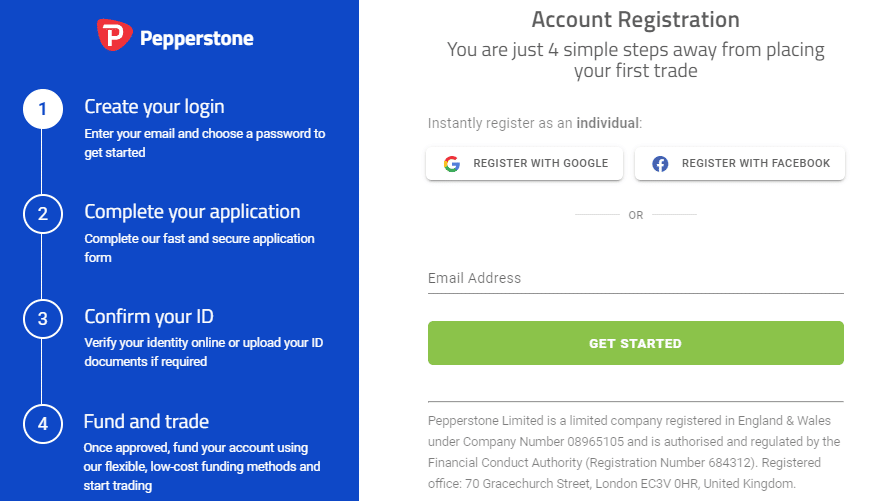This screenshot has height=501, width=883.
Task: Select step 1 circle for Create your login
Action: [x=43, y=109]
